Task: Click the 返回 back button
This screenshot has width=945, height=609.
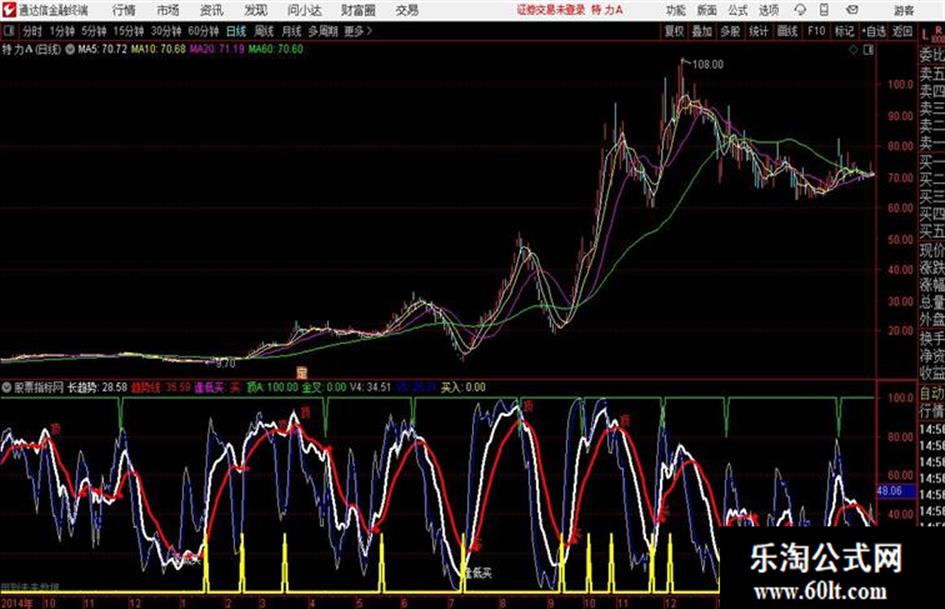Action: pyautogui.click(x=902, y=31)
